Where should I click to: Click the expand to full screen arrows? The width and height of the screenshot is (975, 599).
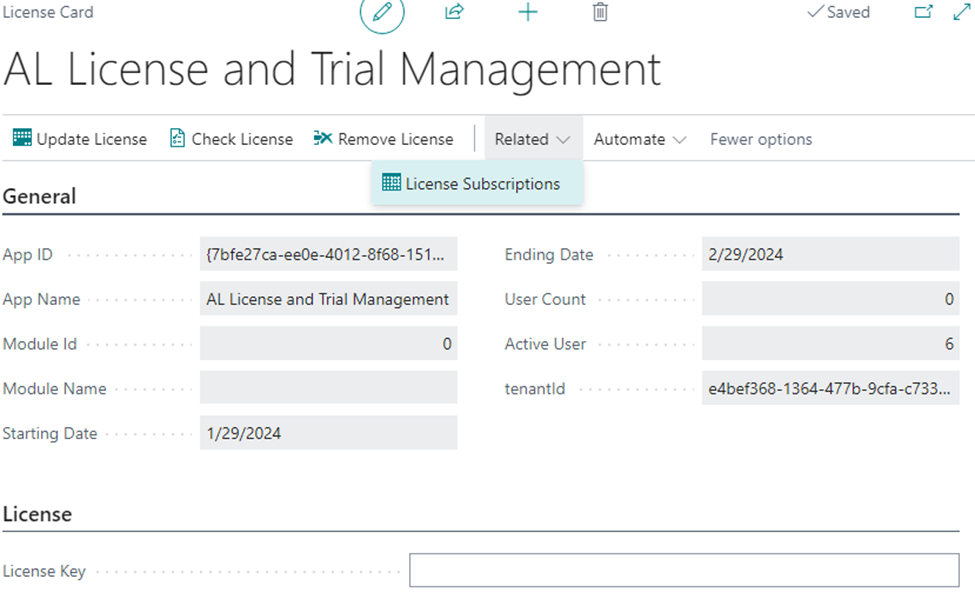[961, 12]
